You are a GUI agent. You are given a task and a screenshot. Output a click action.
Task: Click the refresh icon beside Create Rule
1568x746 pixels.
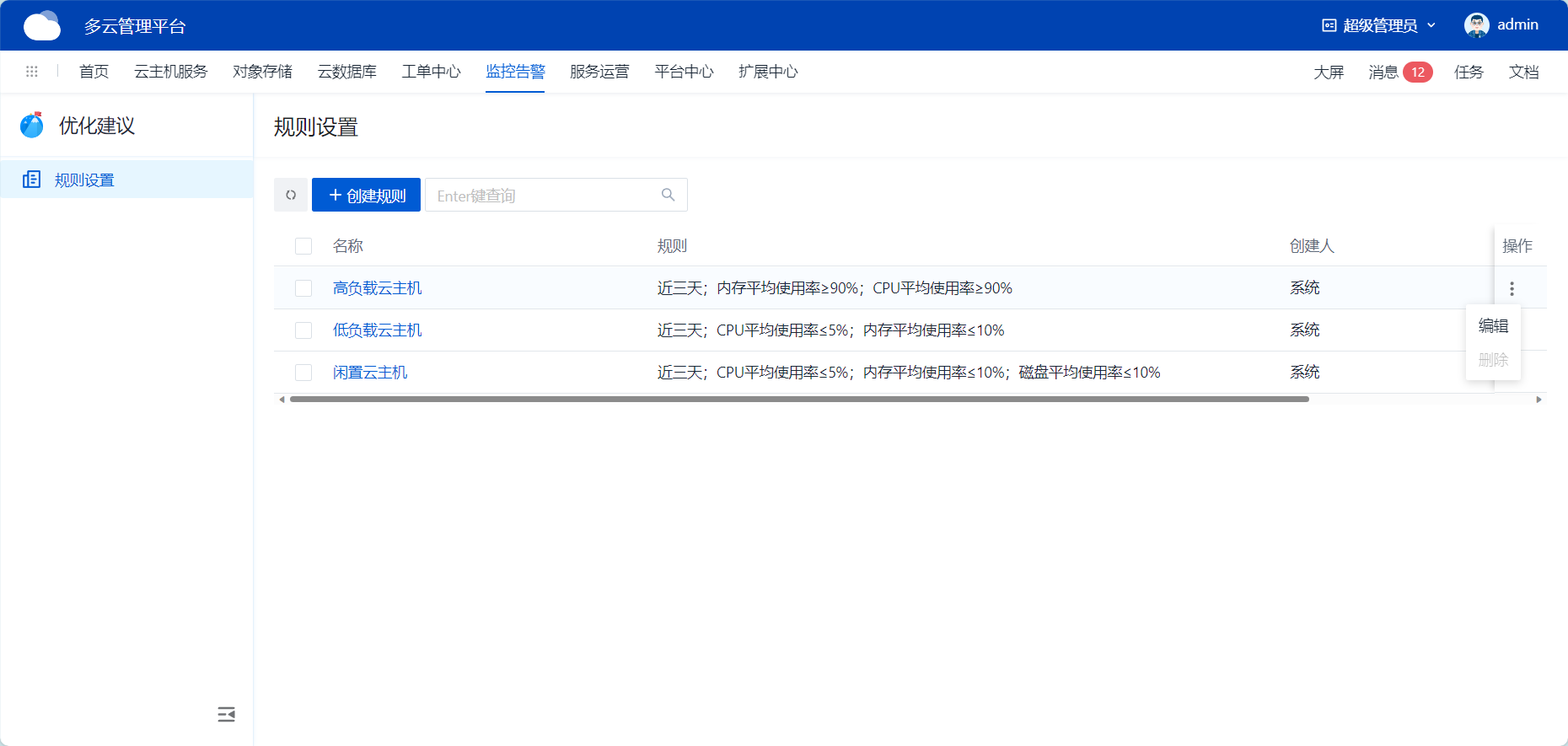(x=291, y=195)
